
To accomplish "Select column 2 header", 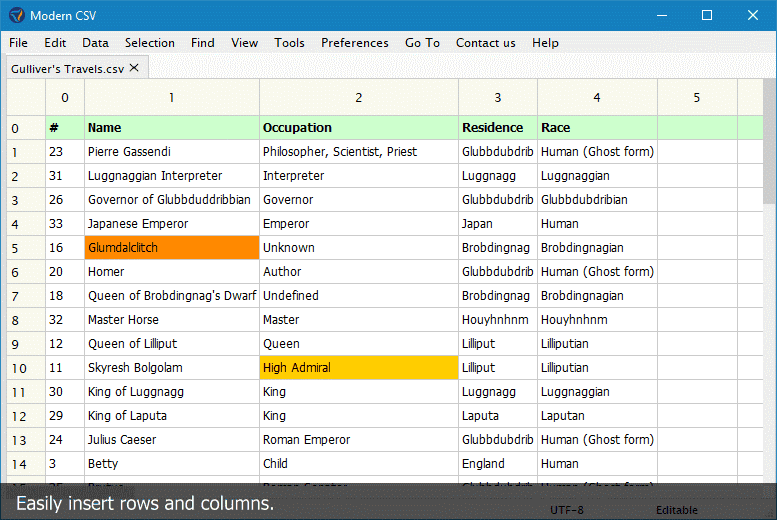I will coord(359,98).
